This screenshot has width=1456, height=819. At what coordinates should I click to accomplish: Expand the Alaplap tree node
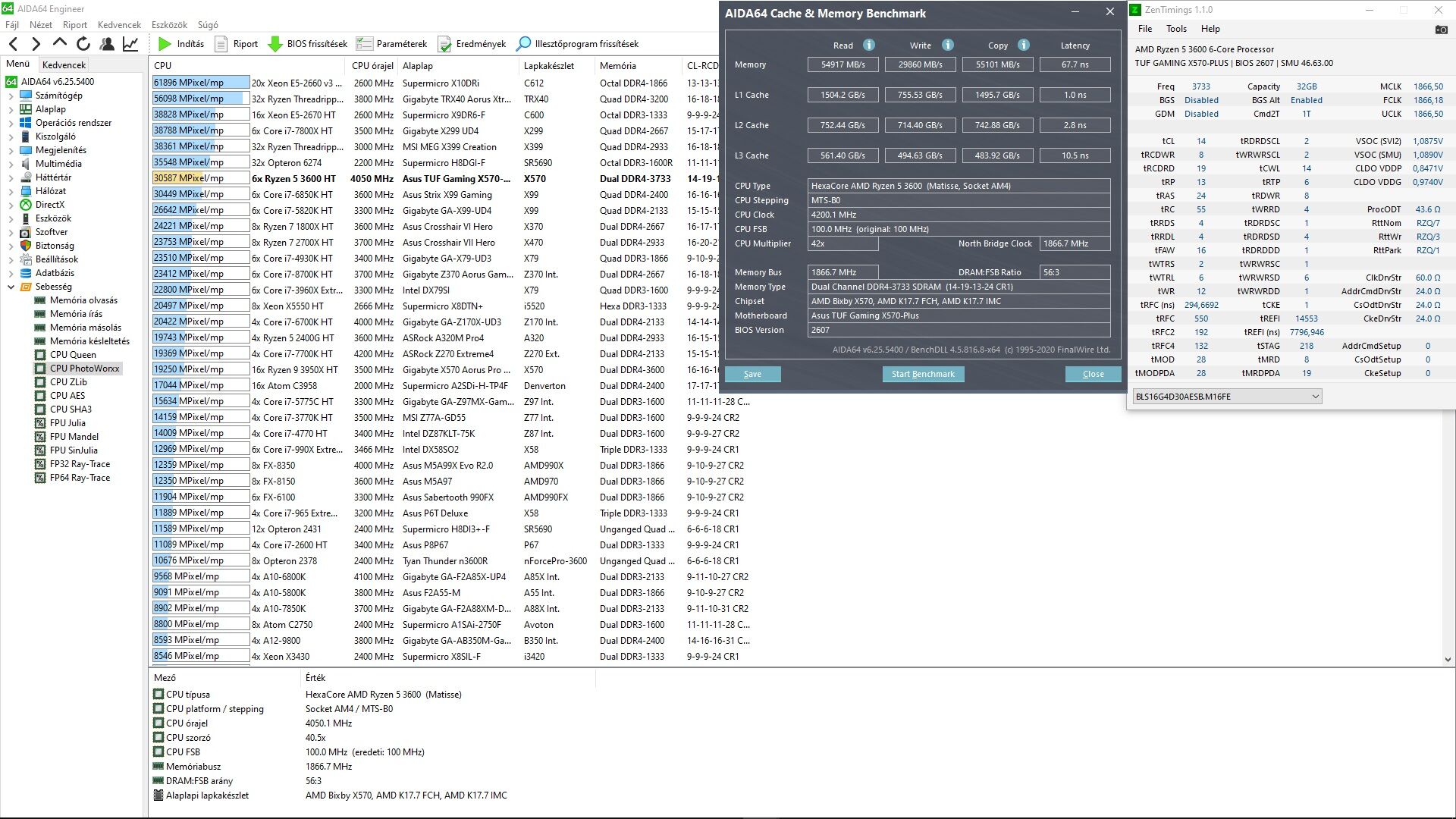11,110
